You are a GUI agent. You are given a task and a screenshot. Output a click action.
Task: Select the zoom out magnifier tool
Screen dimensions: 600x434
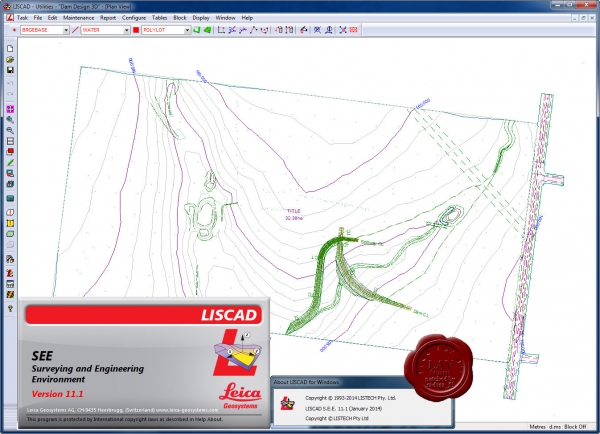click(x=10, y=131)
